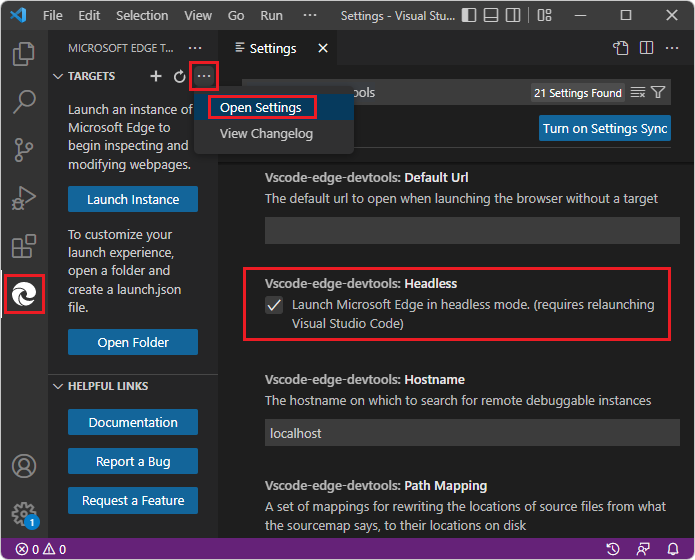Choose Open Settings from the context menu

[262, 107]
